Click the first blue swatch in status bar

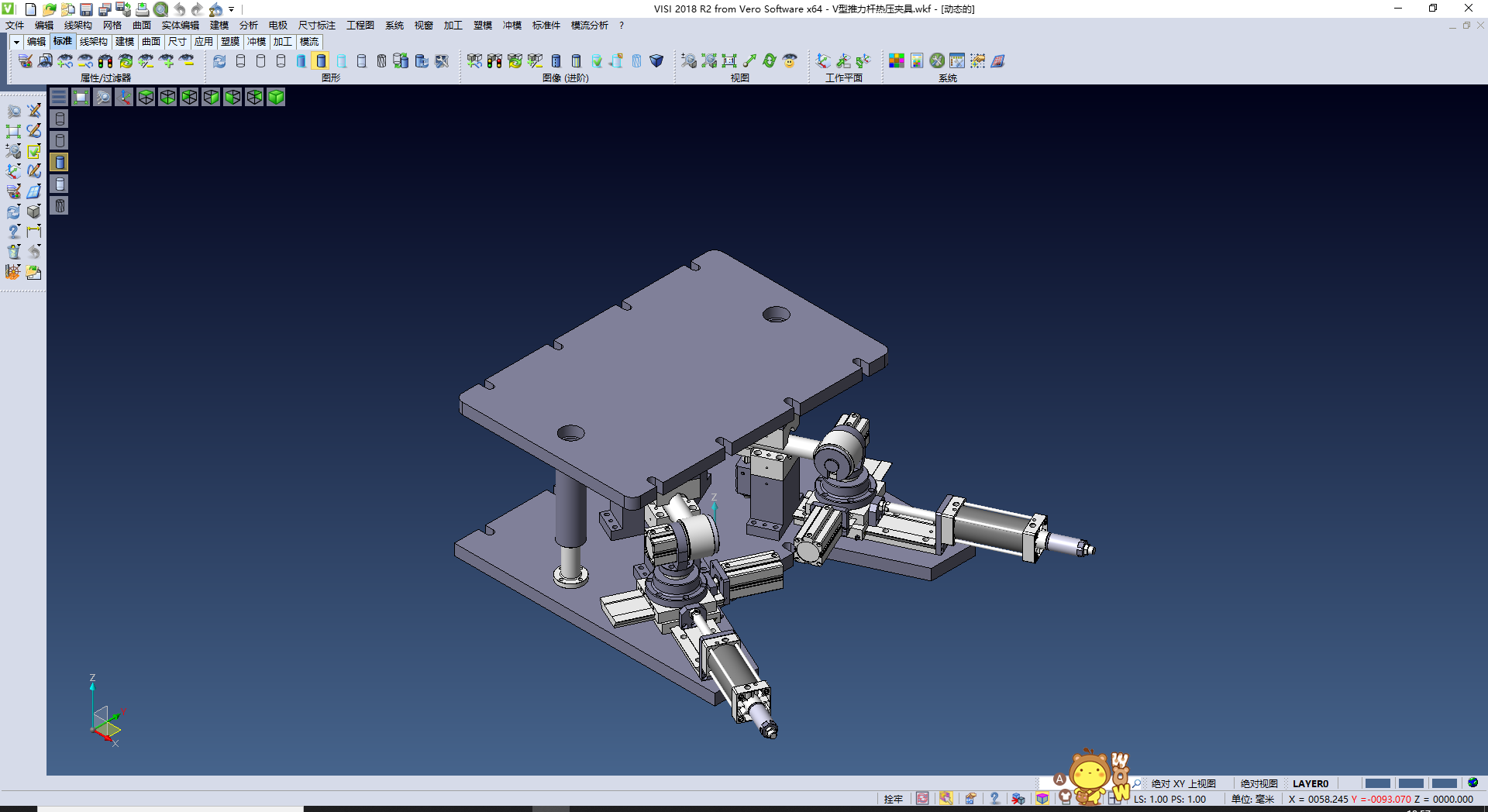click(1377, 783)
